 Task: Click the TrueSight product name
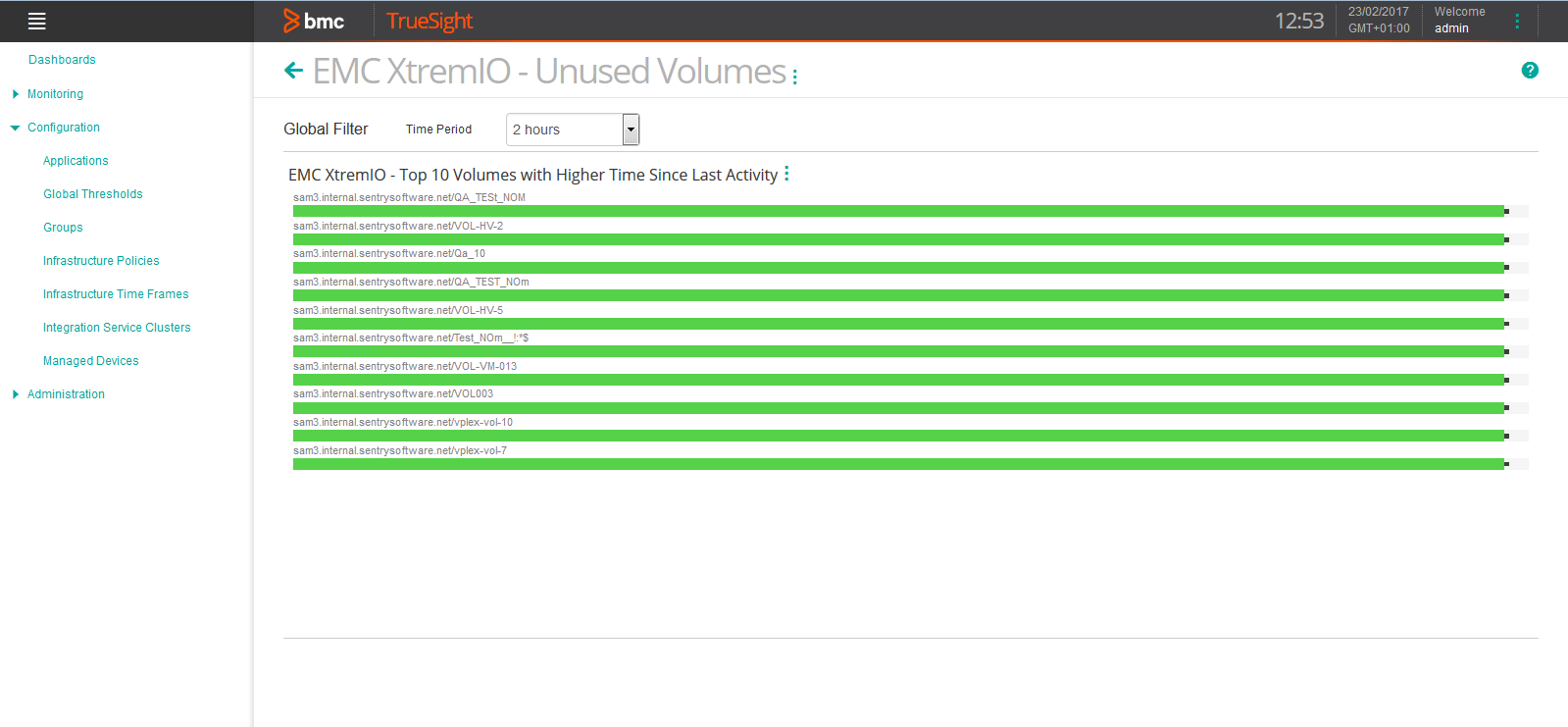tap(430, 21)
